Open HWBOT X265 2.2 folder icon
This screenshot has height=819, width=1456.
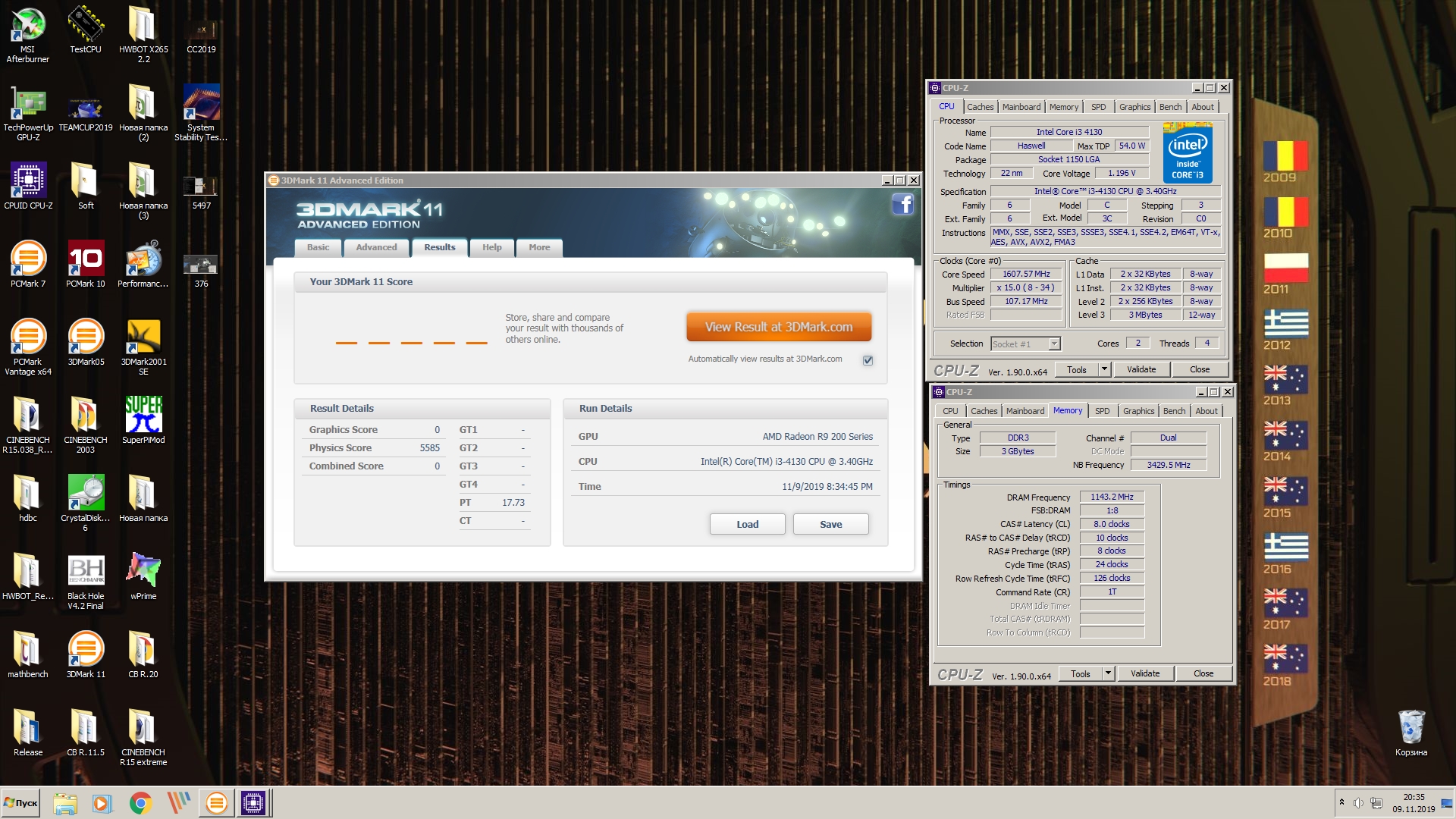tap(143, 34)
